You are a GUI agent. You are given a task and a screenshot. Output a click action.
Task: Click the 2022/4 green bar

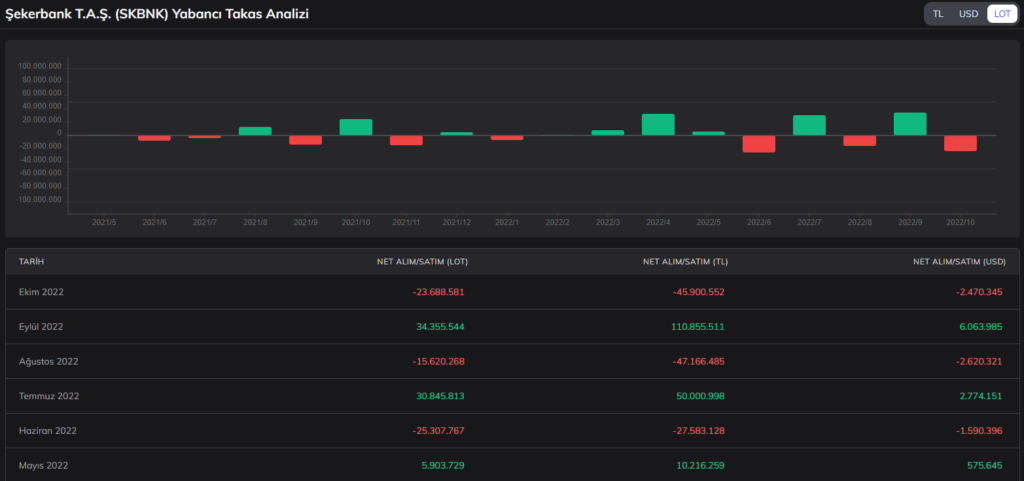[658, 125]
